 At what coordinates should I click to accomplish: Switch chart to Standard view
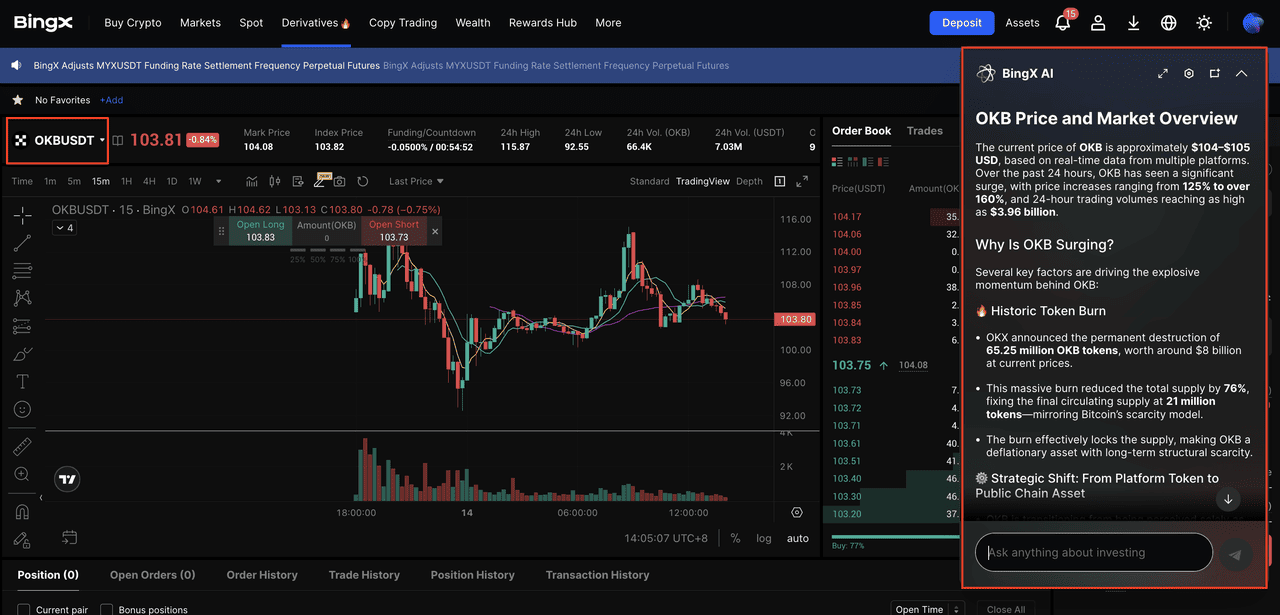[x=650, y=181]
